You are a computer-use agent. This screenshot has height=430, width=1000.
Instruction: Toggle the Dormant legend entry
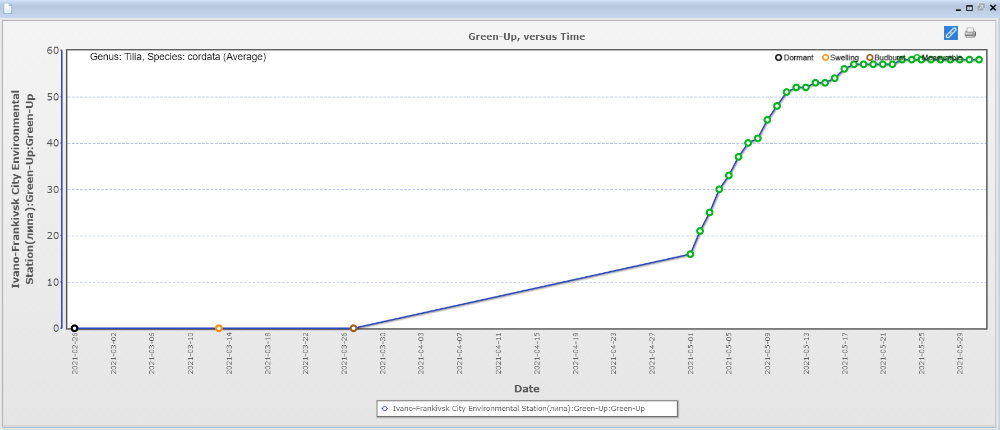pyautogui.click(x=797, y=58)
